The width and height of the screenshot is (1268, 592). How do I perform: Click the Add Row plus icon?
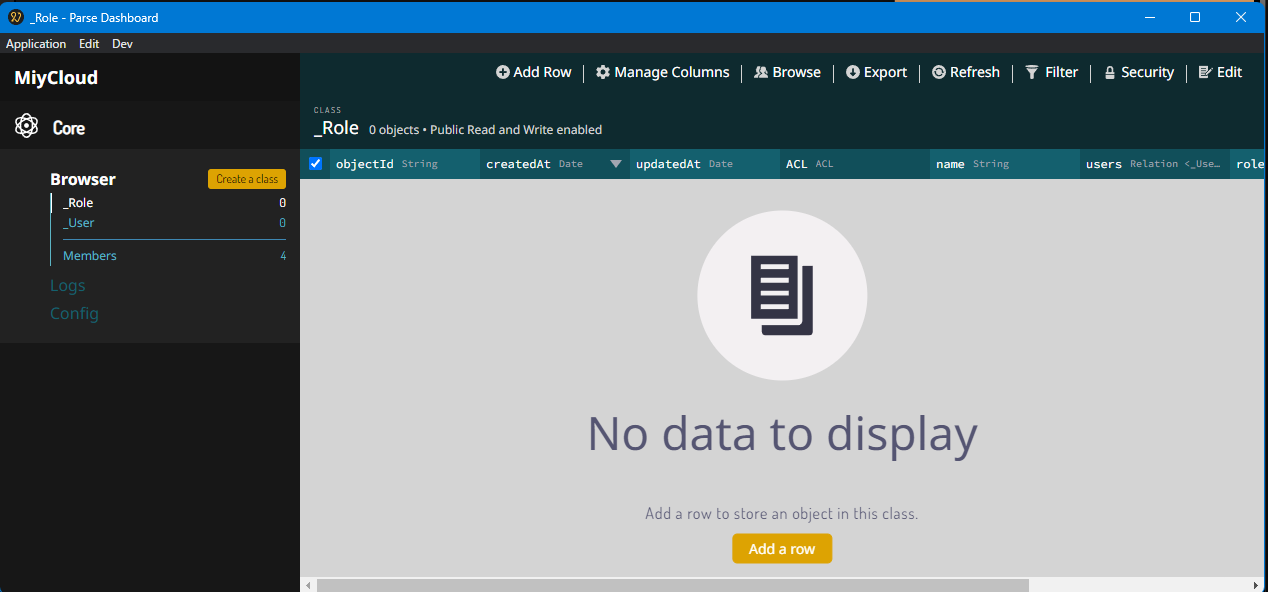(x=503, y=72)
